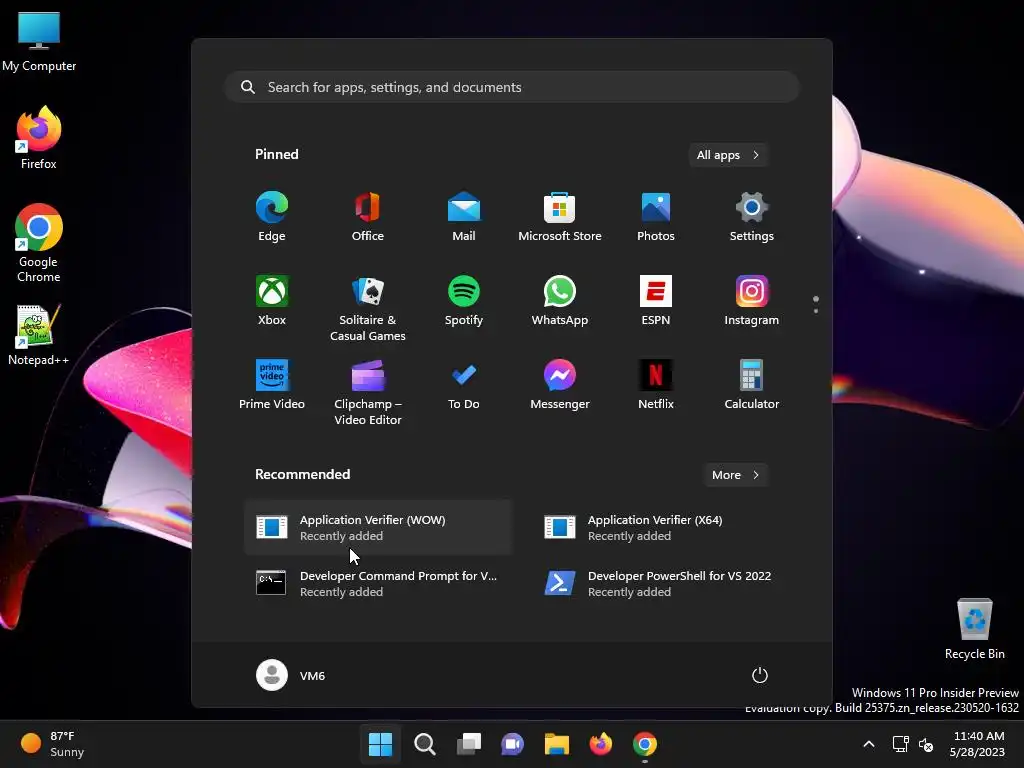Select the Firefox desktop shortcut

[x=39, y=138]
